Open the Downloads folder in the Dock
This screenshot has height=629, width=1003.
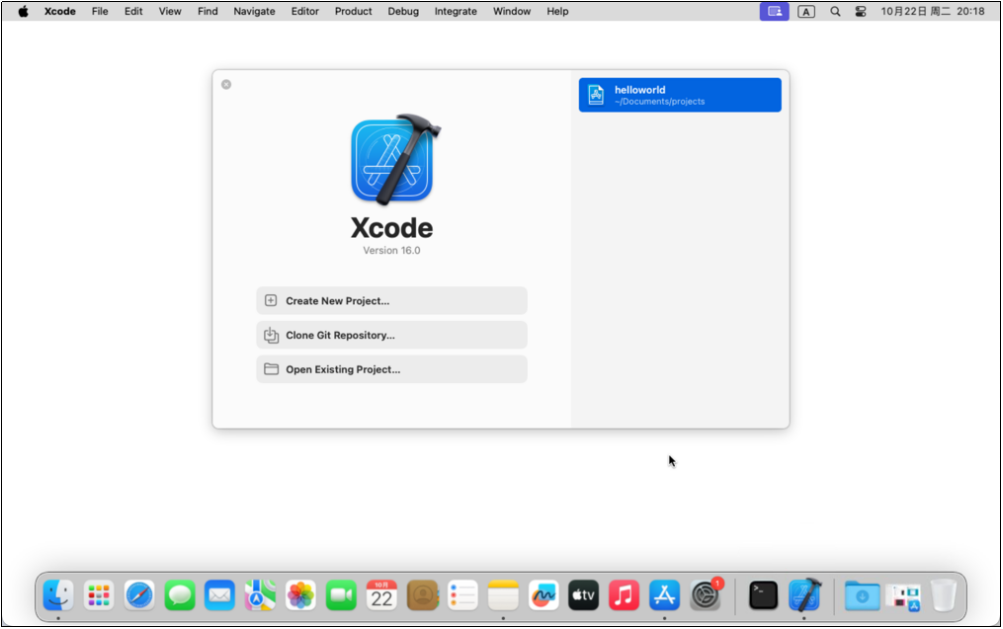(x=862, y=596)
